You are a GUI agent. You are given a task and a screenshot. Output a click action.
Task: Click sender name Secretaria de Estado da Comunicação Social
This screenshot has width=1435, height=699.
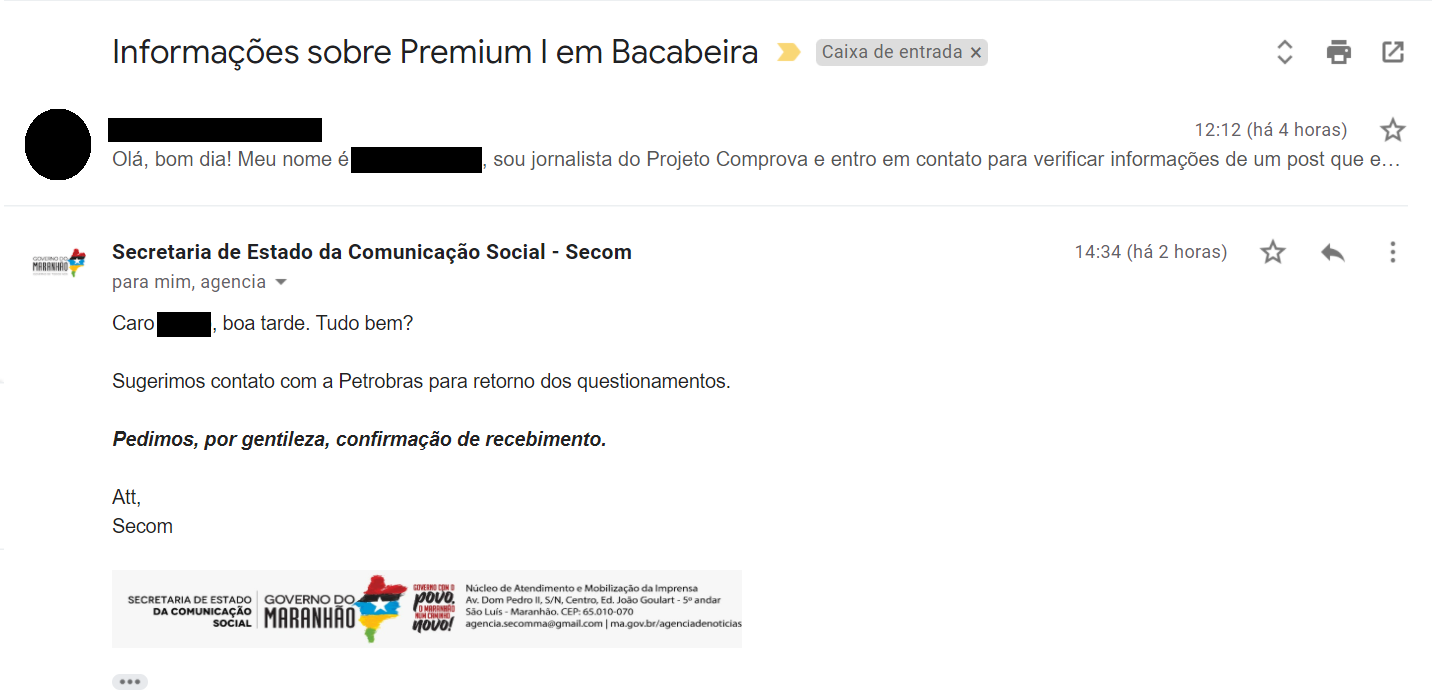click(372, 252)
